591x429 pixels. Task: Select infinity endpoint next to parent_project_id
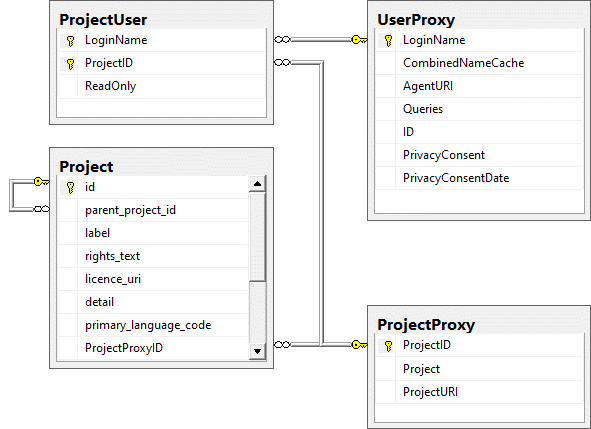click(x=41, y=209)
